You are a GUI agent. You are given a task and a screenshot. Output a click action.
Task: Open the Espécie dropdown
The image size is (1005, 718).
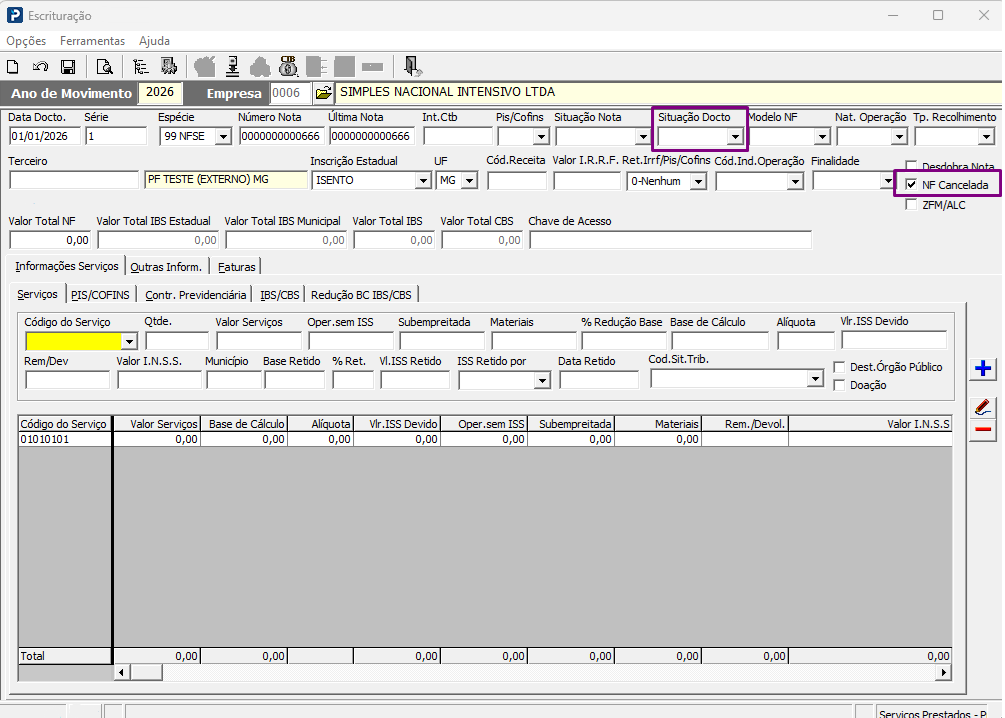tap(222, 137)
